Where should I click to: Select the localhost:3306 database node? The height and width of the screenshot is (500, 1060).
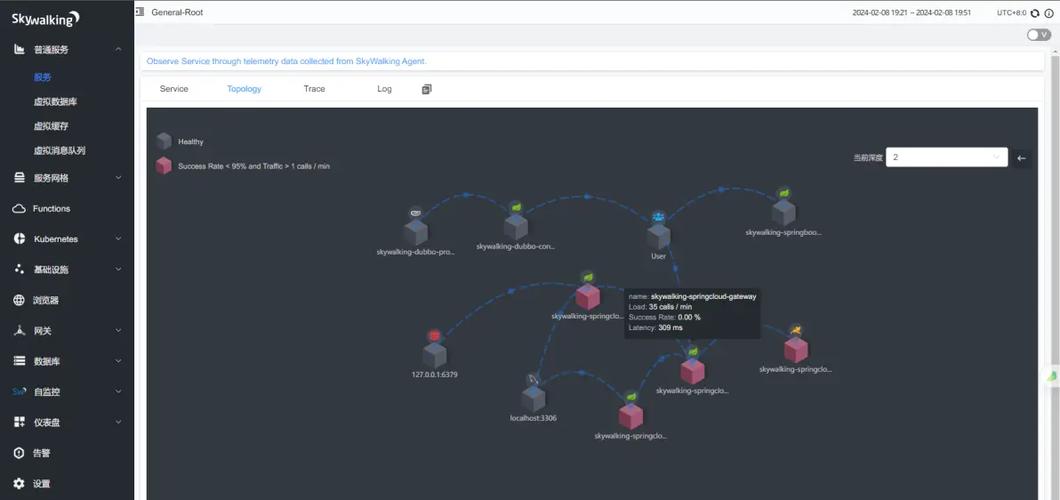pyautogui.click(x=533, y=397)
